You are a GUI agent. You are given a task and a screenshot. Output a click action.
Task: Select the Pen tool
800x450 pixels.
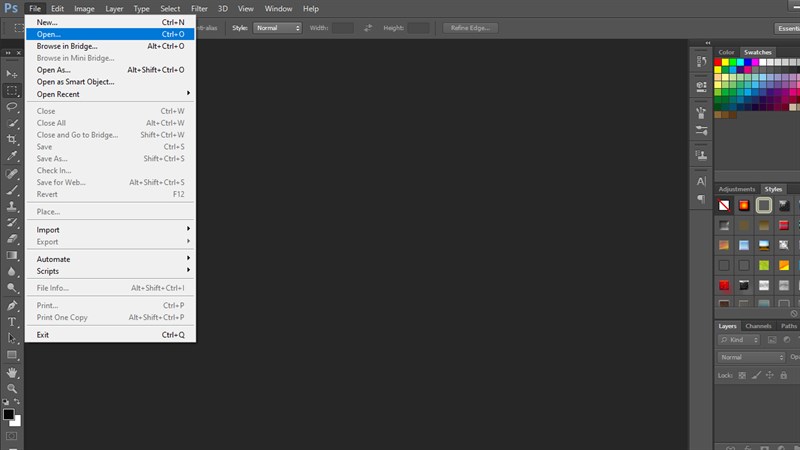point(12,306)
